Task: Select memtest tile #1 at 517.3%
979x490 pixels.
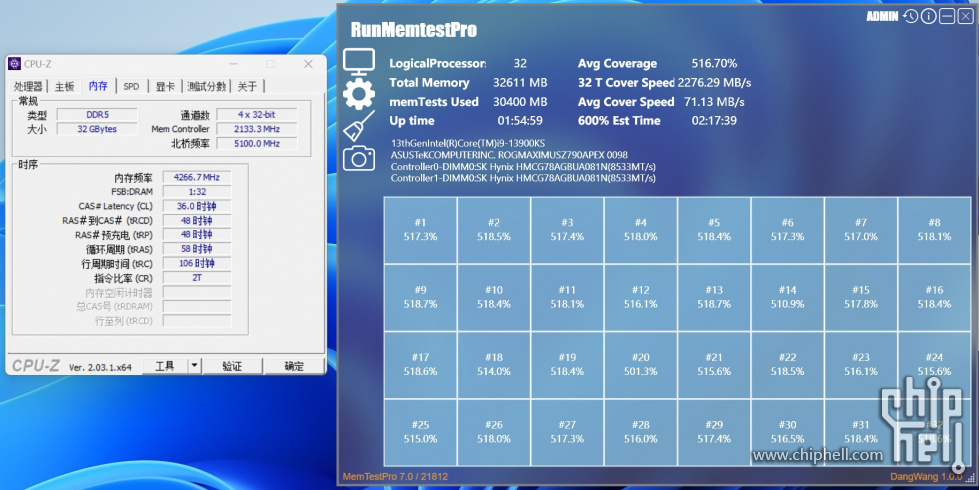Action: click(420, 230)
